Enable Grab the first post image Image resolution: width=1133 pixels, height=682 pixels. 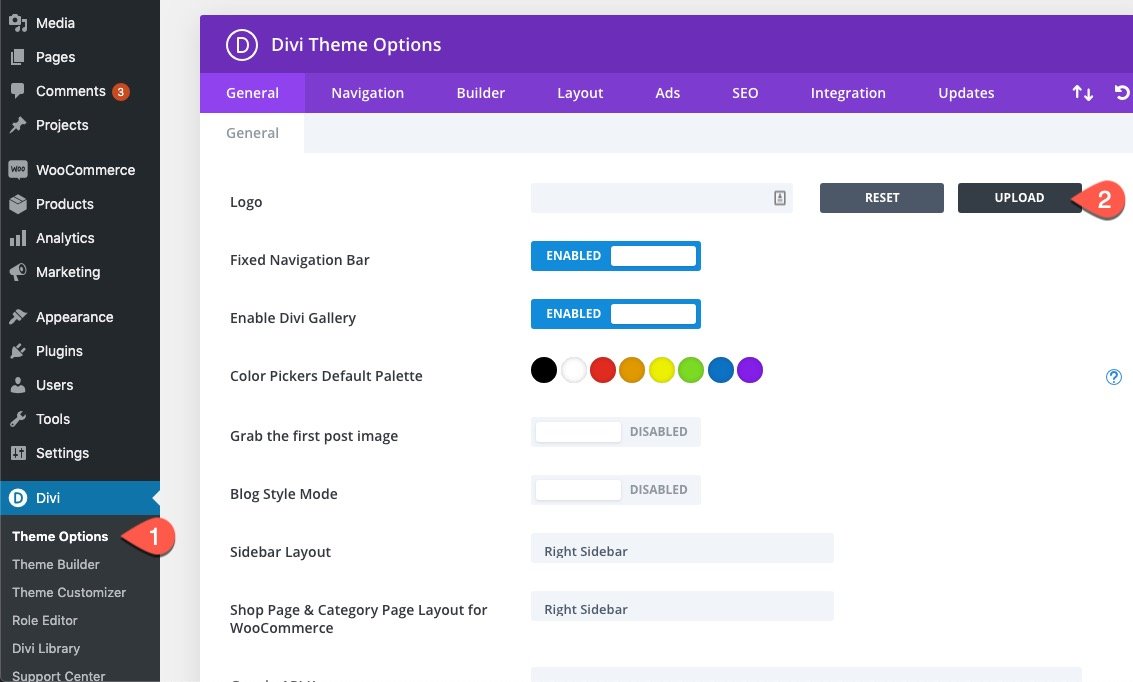[x=616, y=431]
